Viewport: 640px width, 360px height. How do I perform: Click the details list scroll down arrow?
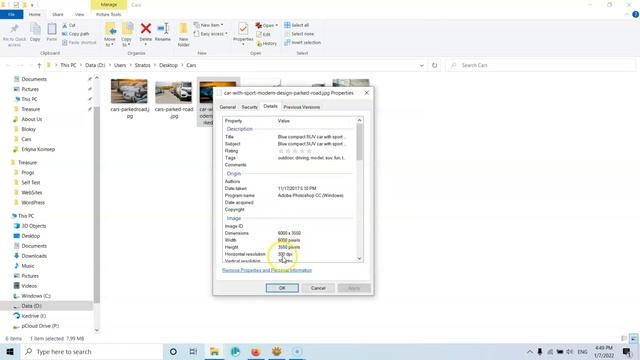pos(359,258)
